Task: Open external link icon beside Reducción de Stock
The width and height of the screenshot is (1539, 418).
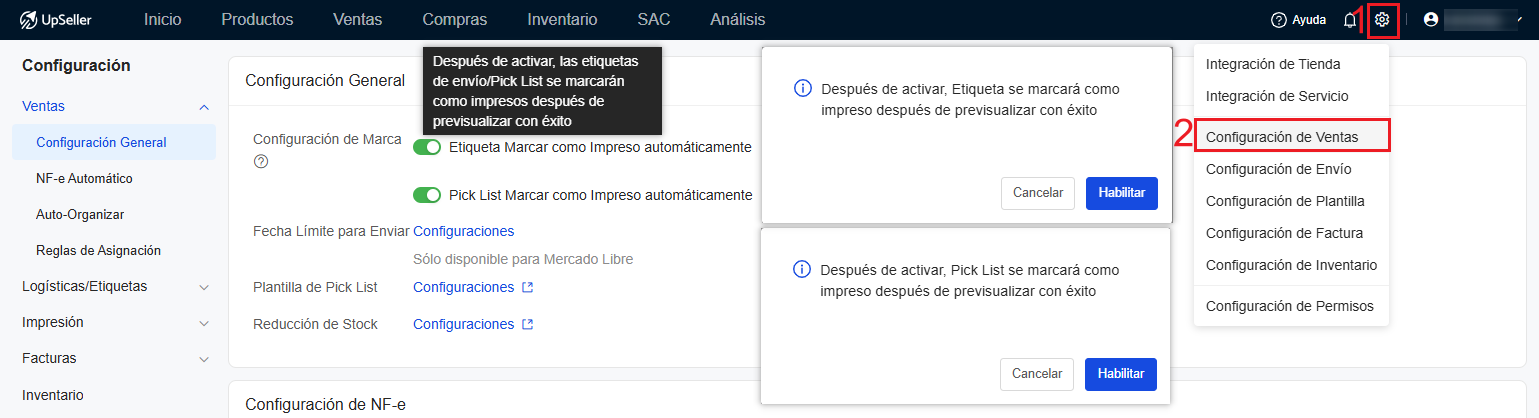Action: click(527, 324)
